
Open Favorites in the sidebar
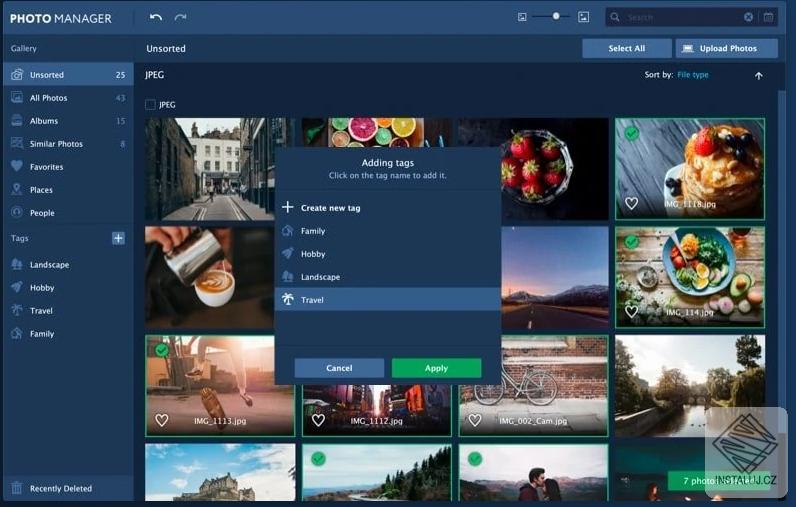pyautogui.click(x=68, y=166)
